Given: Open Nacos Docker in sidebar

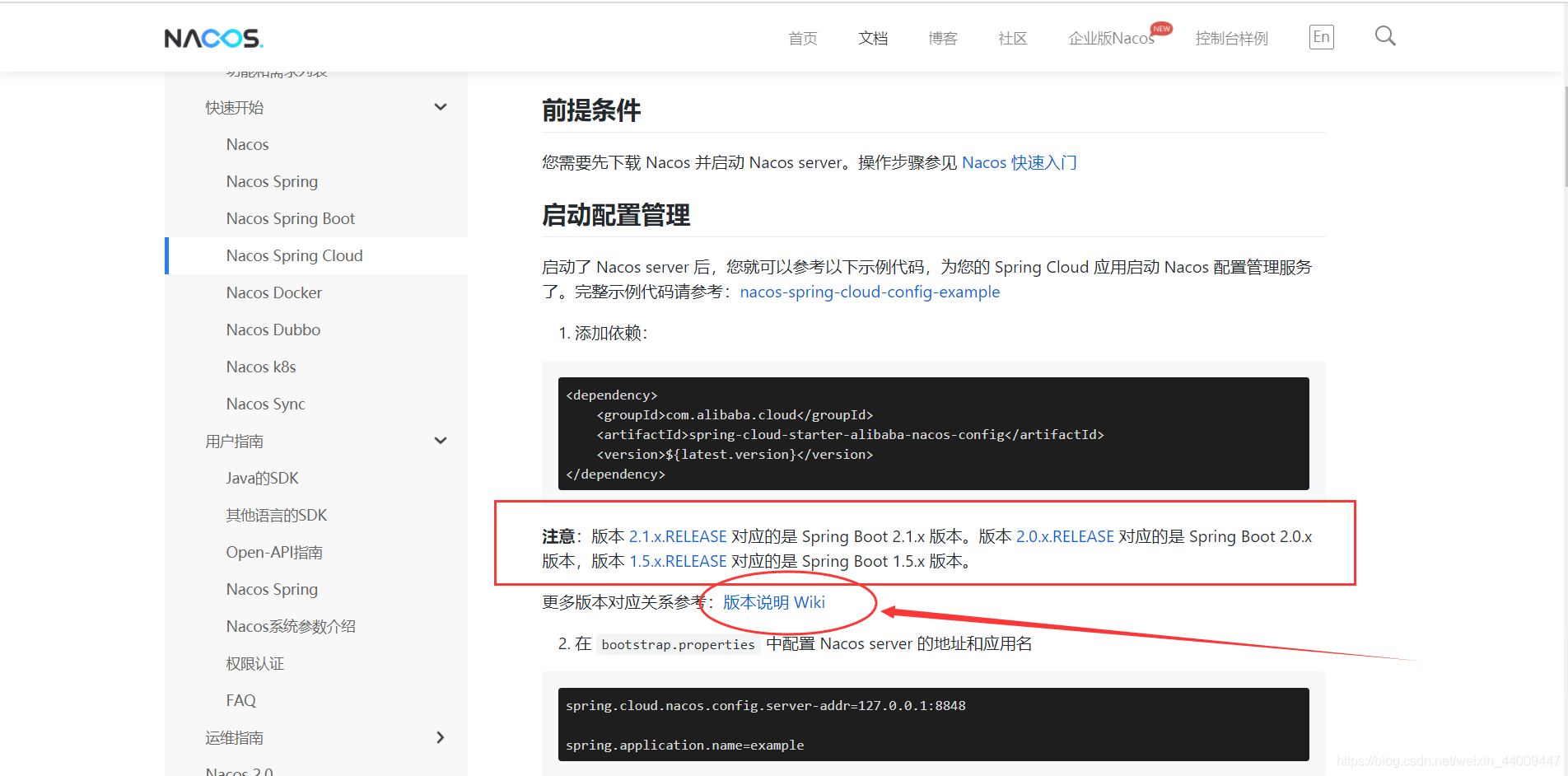Looking at the screenshot, I should (x=273, y=292).
